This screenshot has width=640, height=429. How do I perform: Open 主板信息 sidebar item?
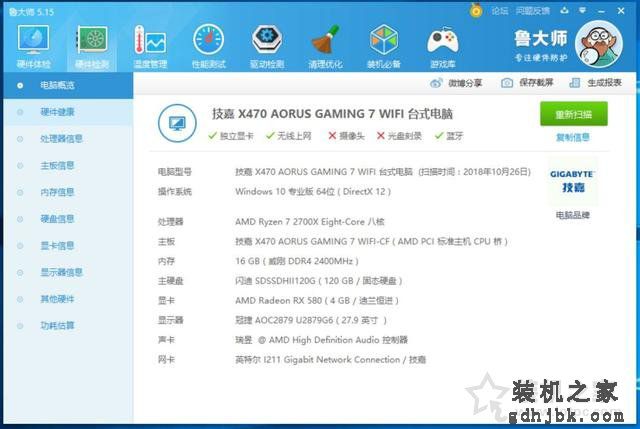[x=68, y=165]
